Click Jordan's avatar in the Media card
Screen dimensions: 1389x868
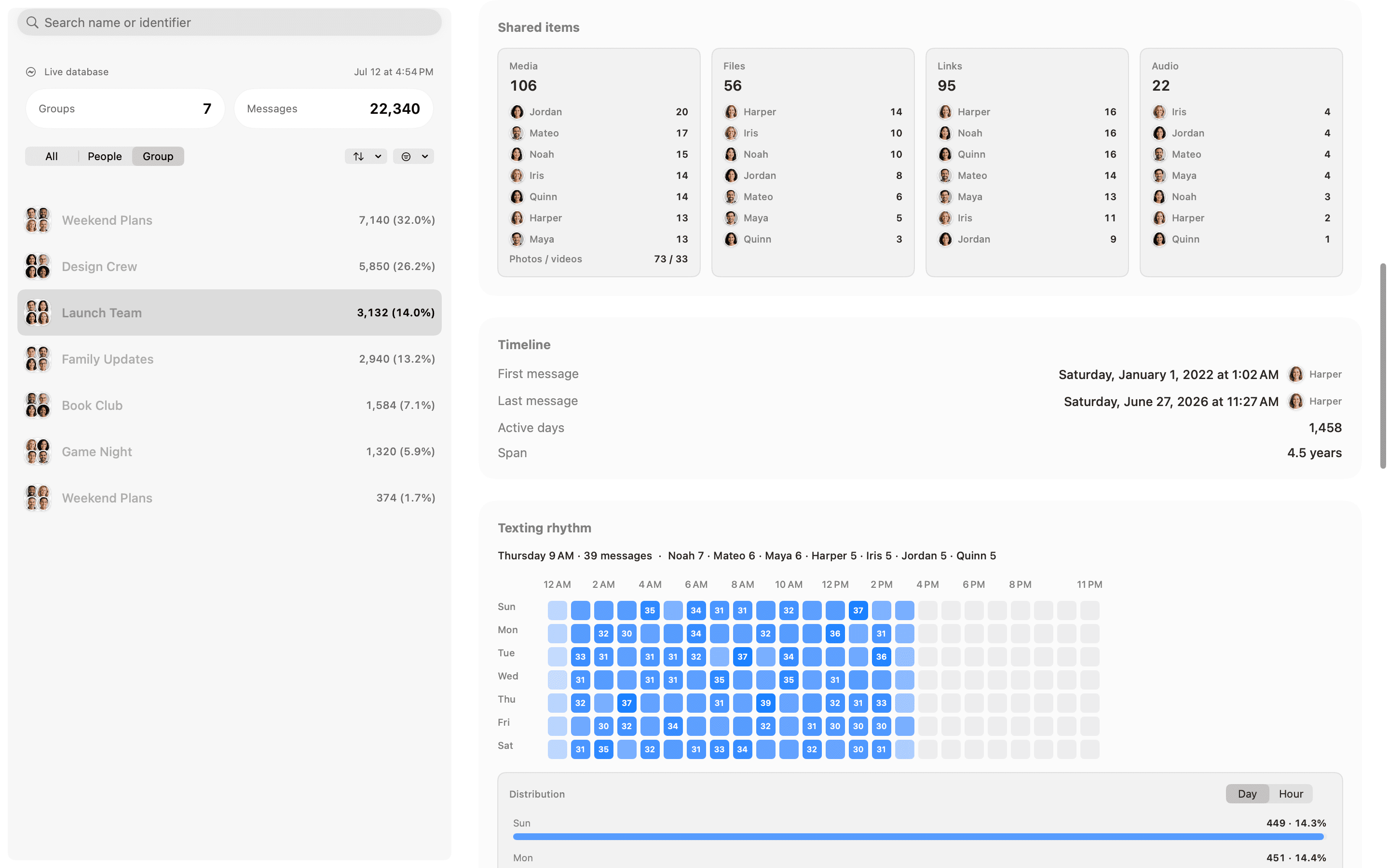[517, 112]
